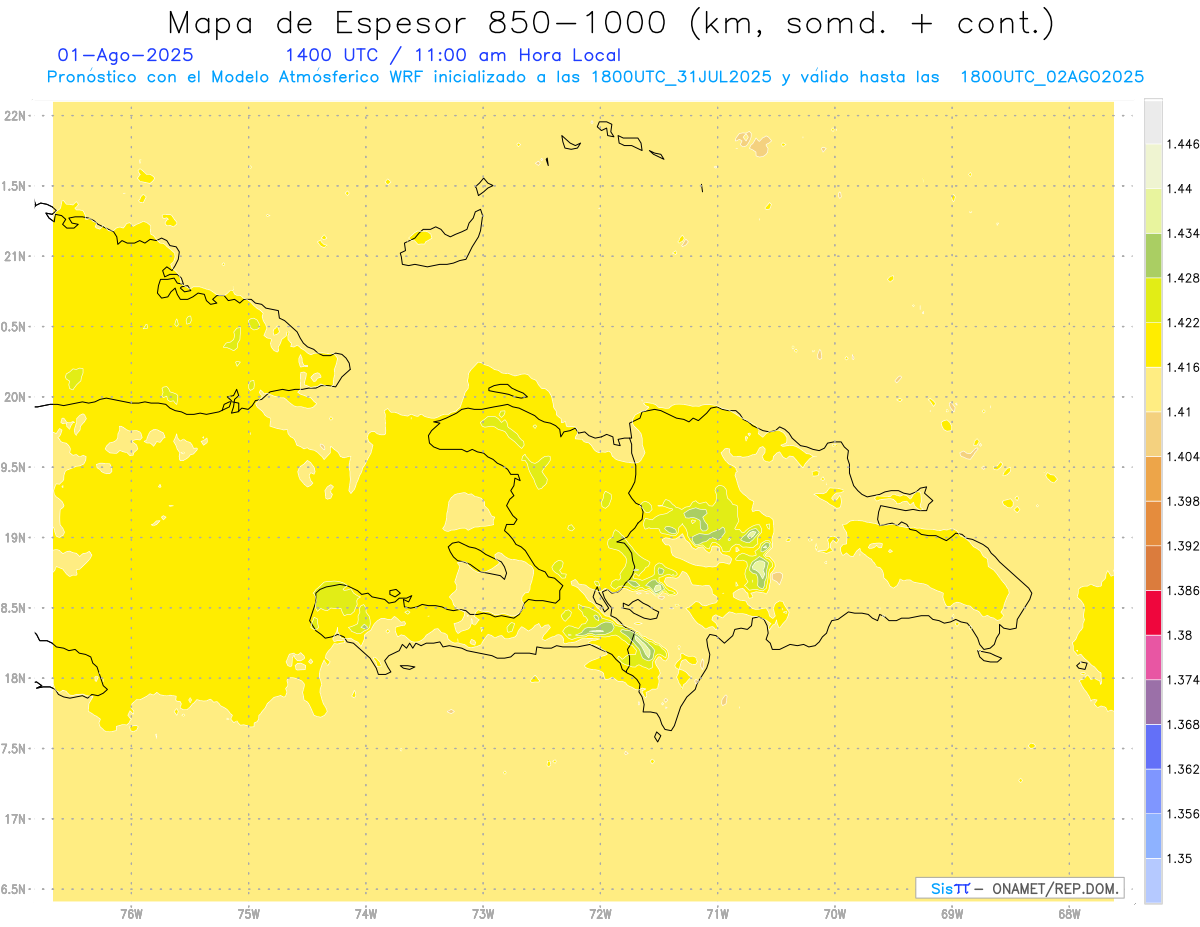1200x927 pixels.
Task: Click the legend value 1.422
Action: [1183, 322]
